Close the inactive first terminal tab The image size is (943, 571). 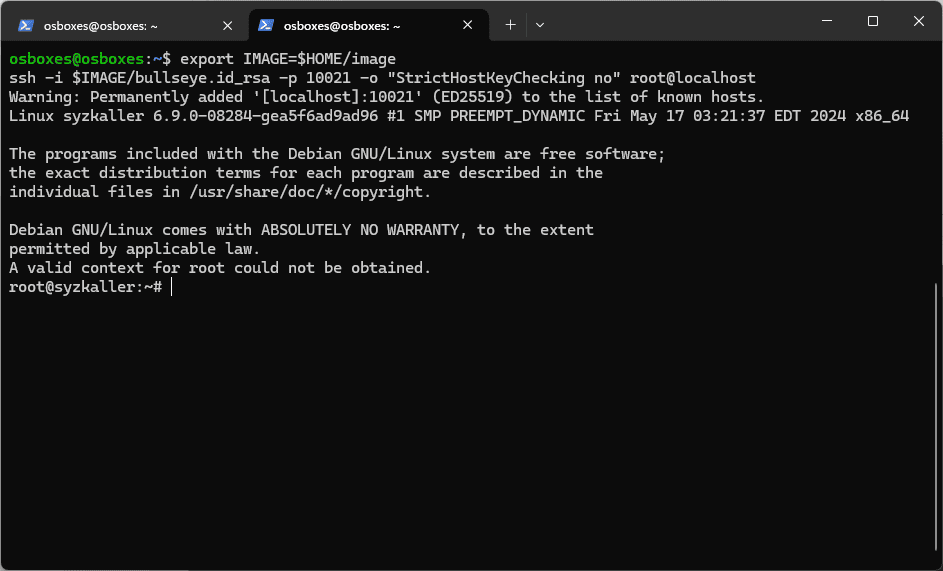coord(230,25)
